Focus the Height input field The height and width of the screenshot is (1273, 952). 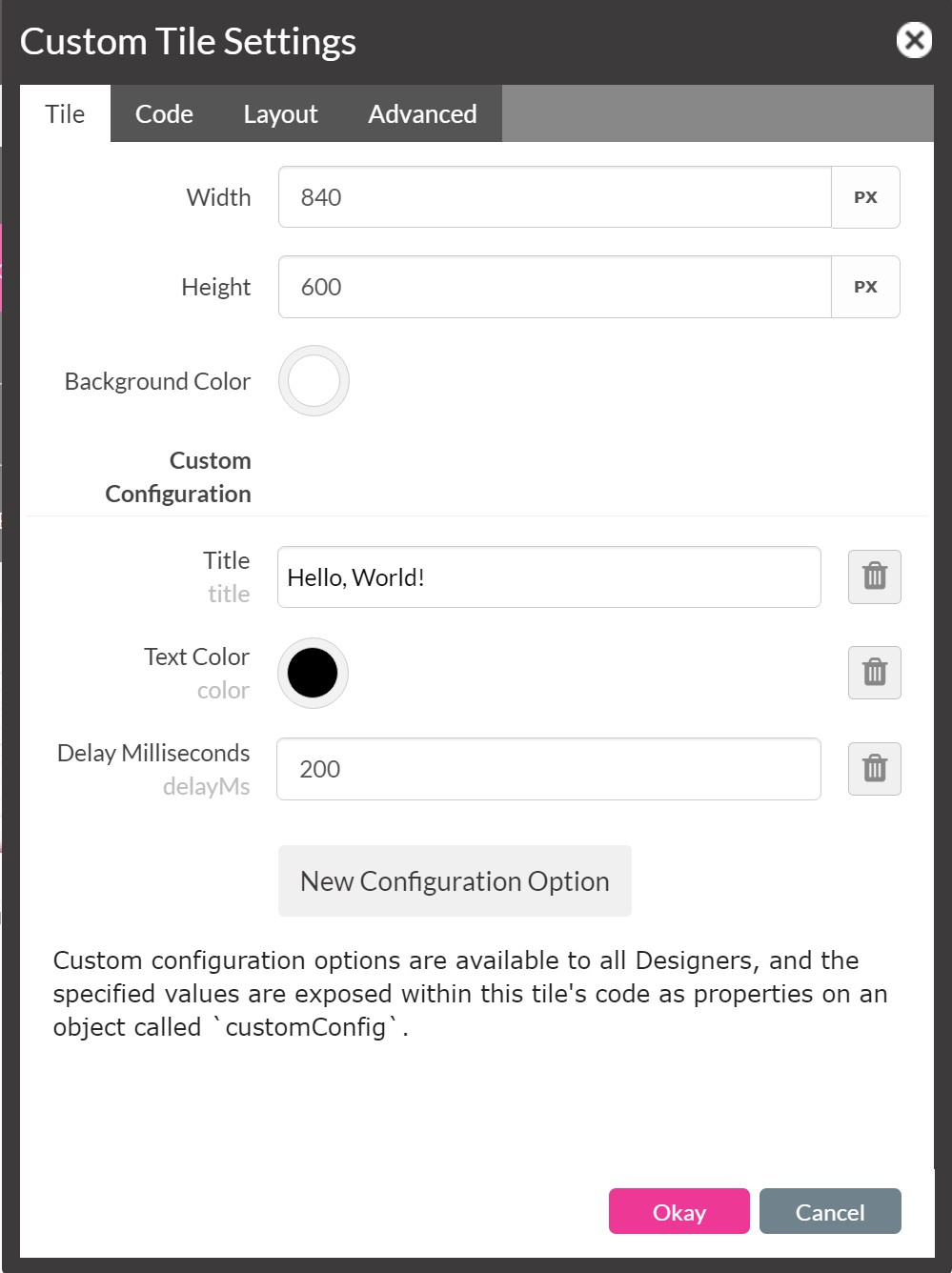click(555, 287)
